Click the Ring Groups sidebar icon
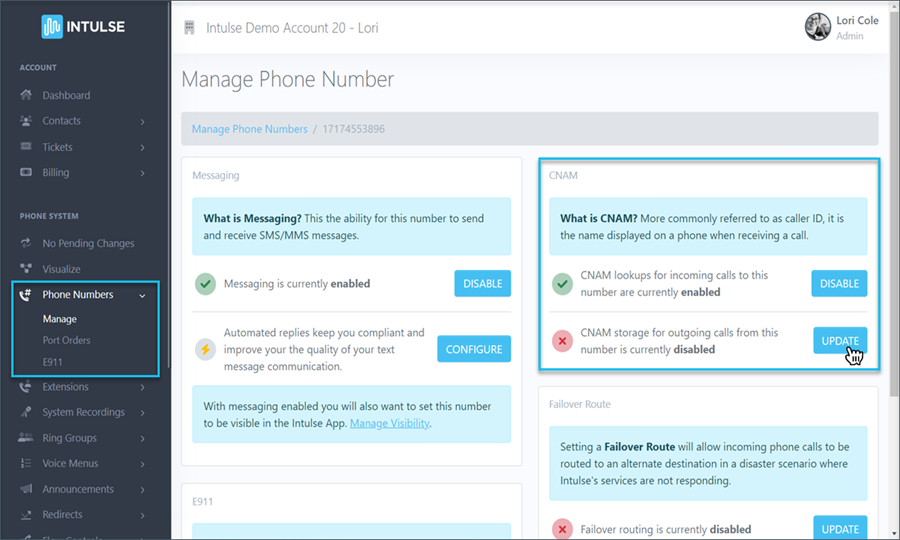The image size is (900, 540). point(26,438)
